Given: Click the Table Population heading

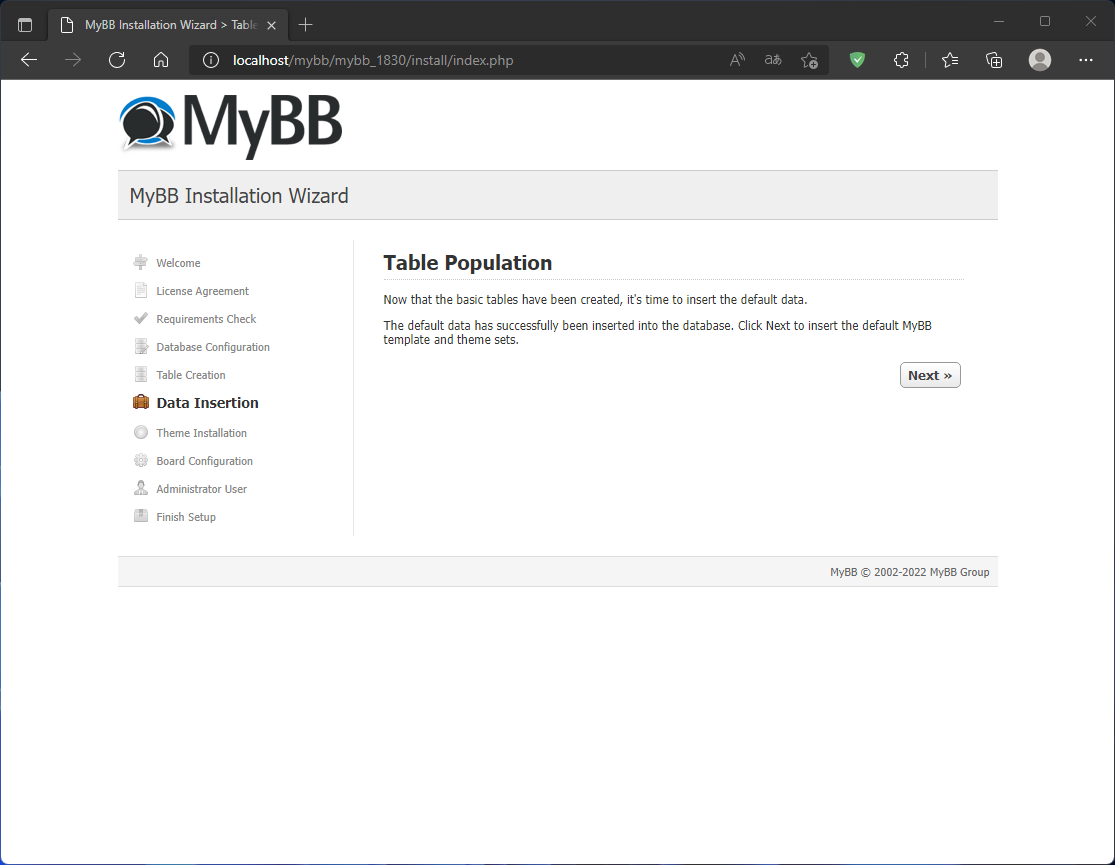Looking at the screenshot, I should pos(467,262).
